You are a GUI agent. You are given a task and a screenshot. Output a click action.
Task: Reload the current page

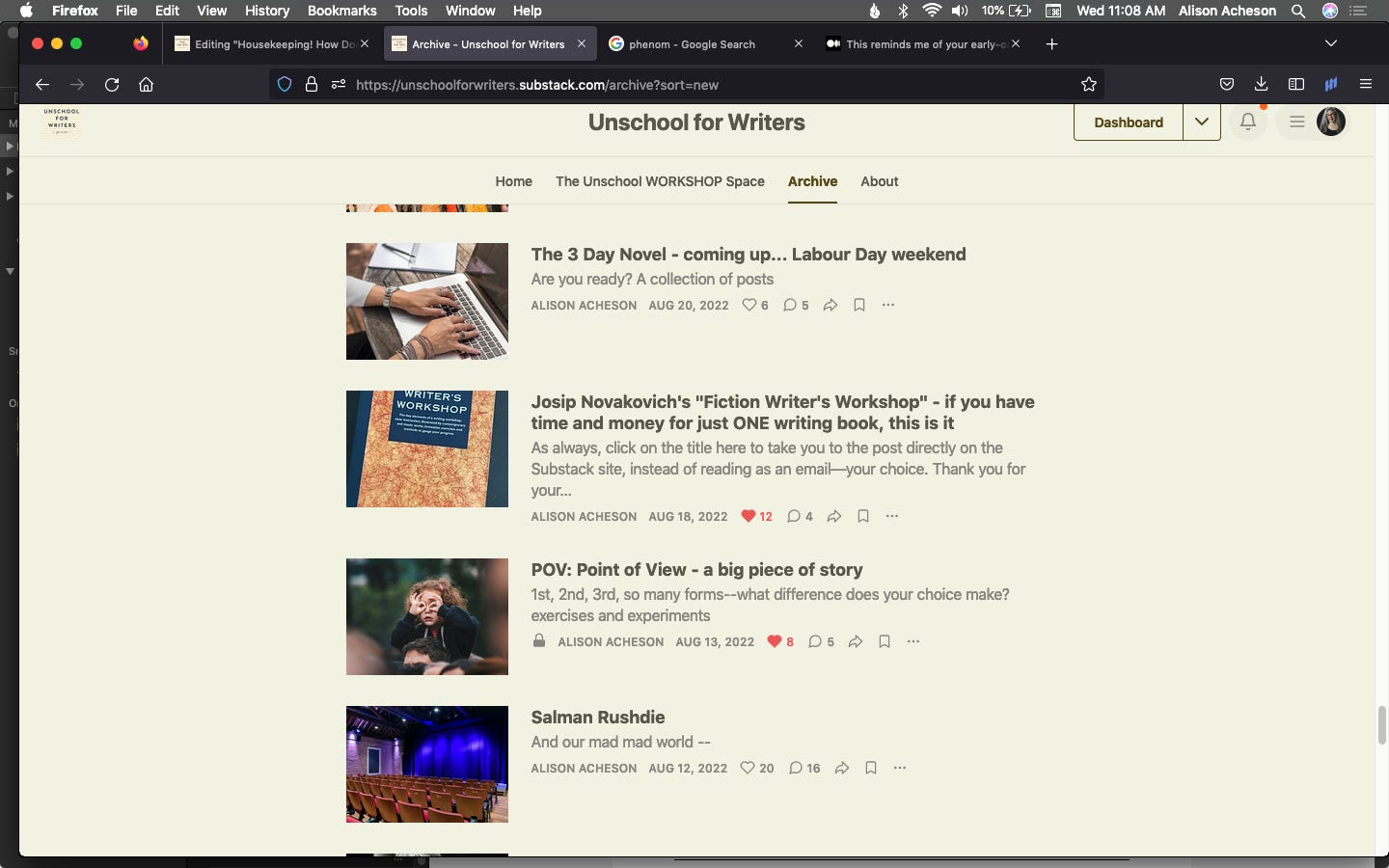coord(112,85)
